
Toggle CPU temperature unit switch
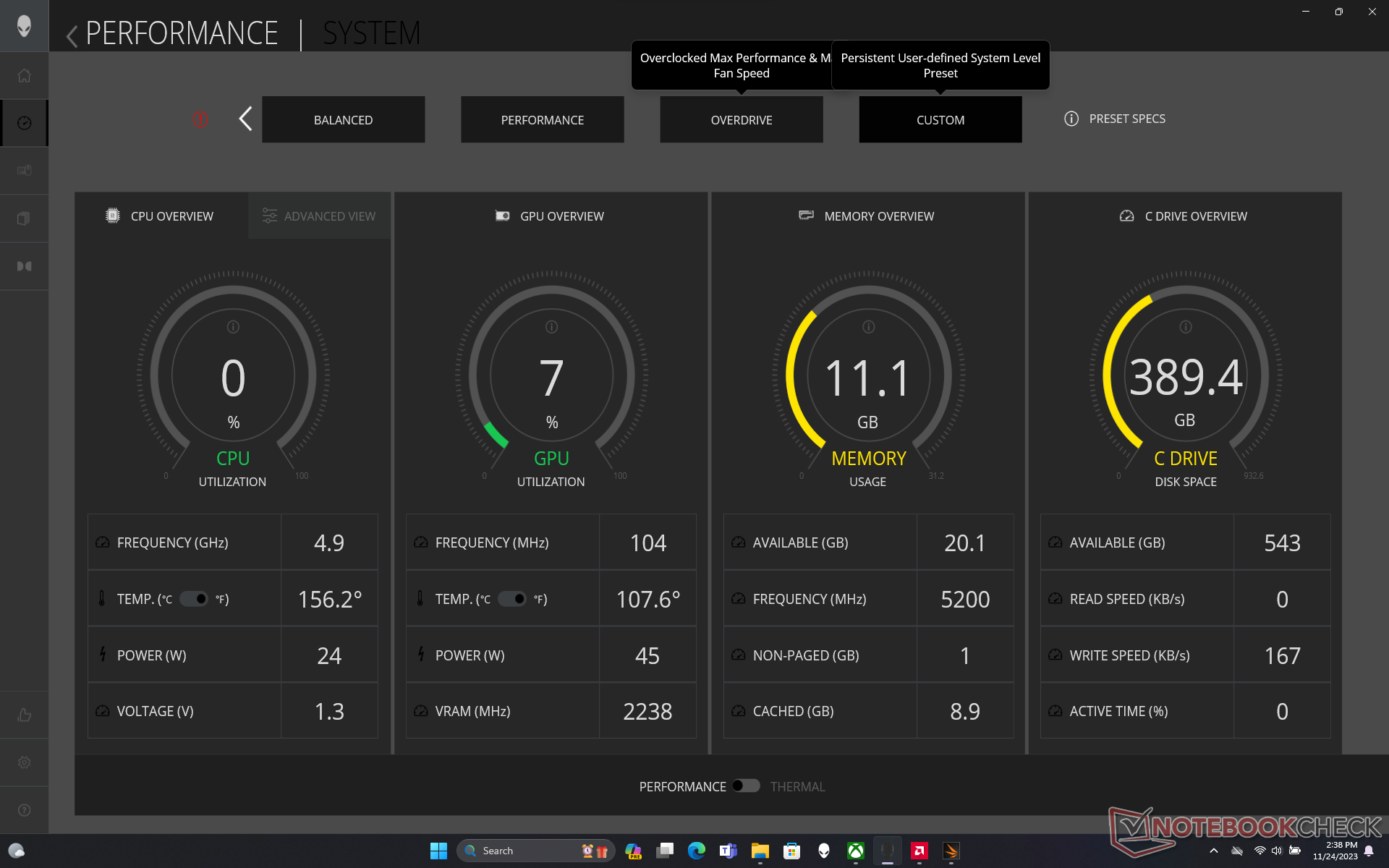(194, 599)
